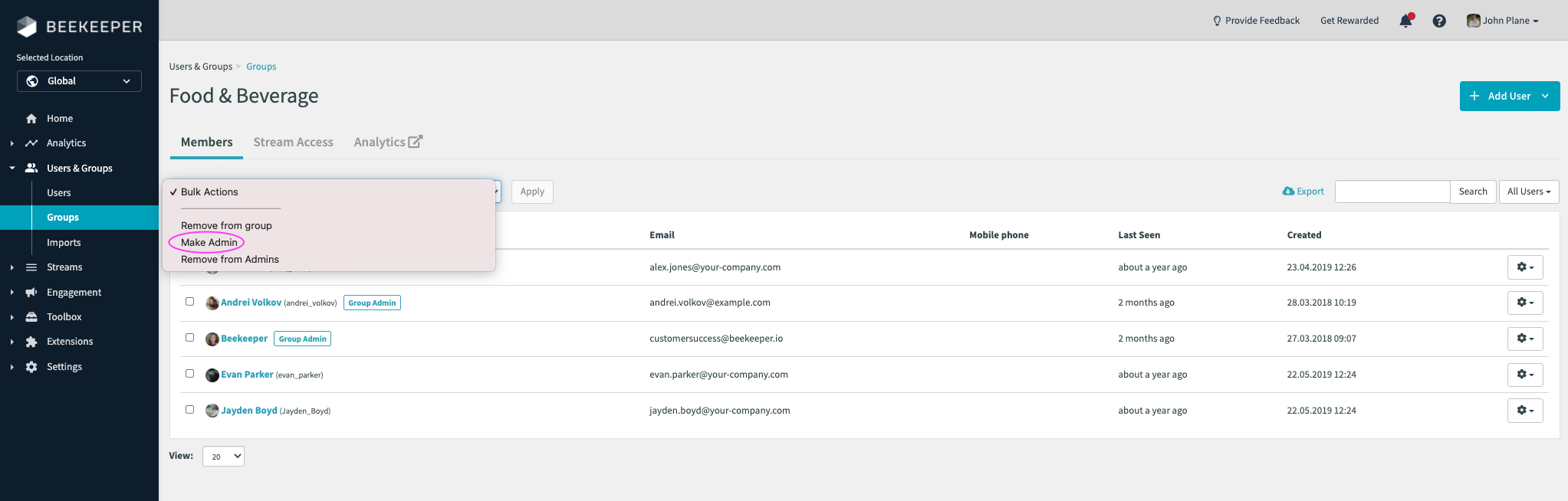Image resolution: width=1568 pixels, height=501 pixels.
Task: Click Jayden Boyd's avatar
Action: coord(212,411)
